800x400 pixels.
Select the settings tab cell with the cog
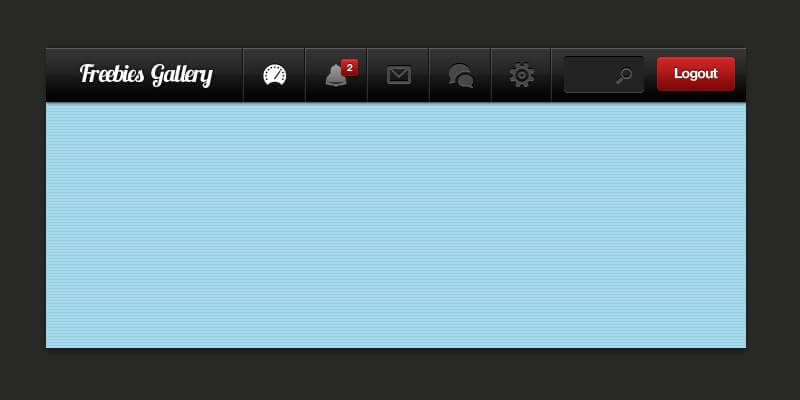click(521, 76)
